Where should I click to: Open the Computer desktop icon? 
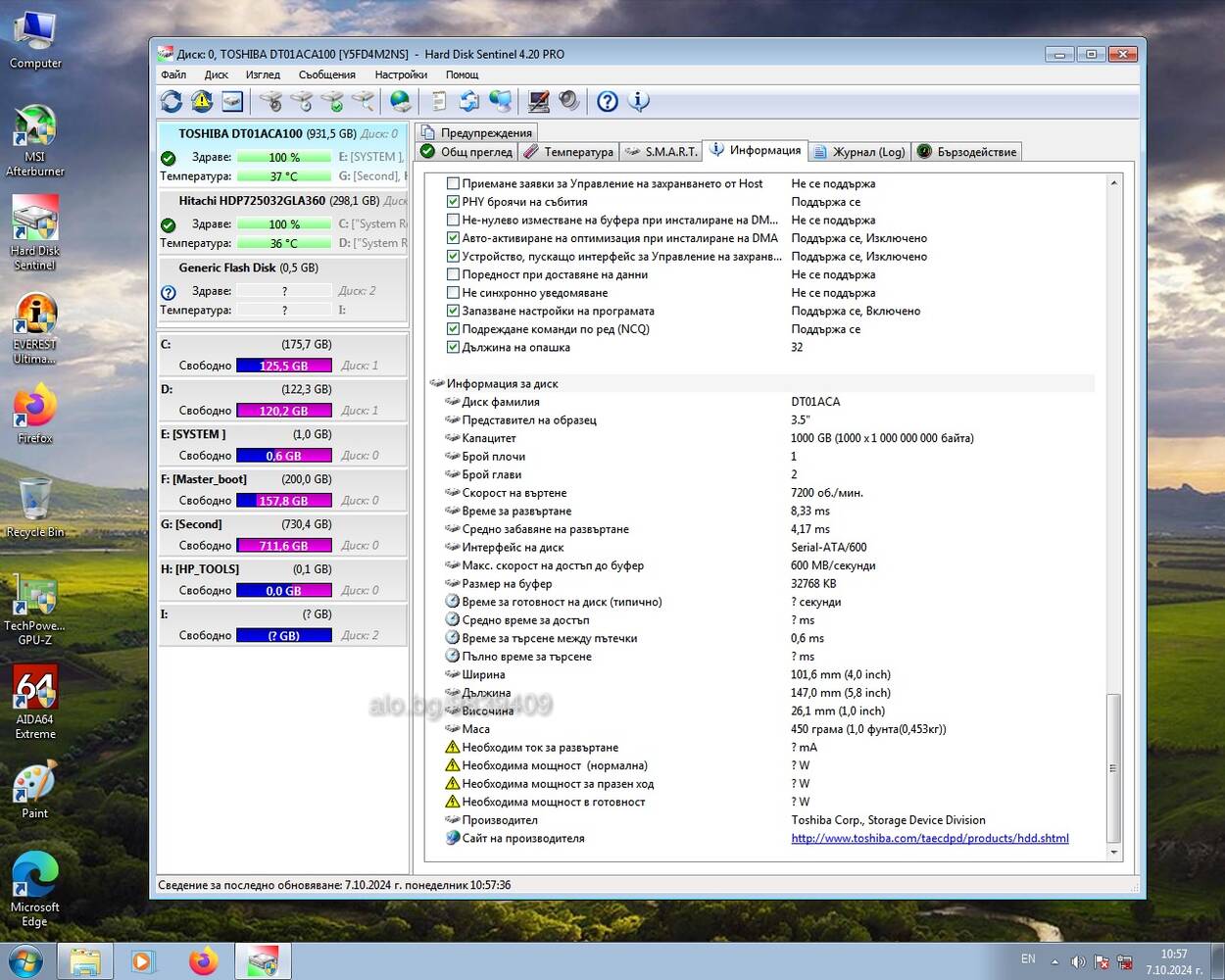pyautogui.click(x=35, y=40)
